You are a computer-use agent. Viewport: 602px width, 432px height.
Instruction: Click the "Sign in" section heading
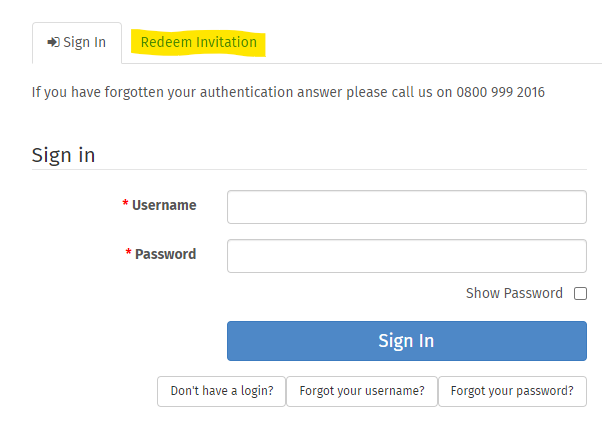tap(63, 156)
